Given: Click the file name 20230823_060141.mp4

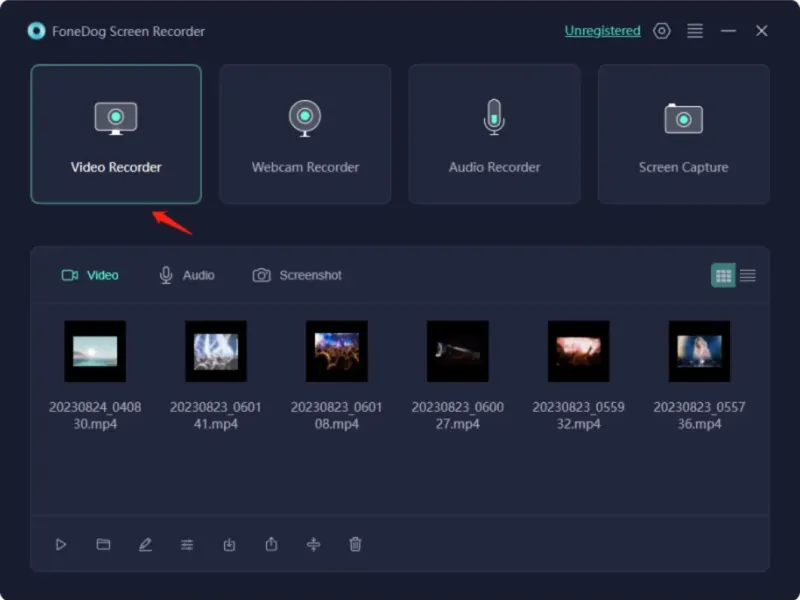Looking at the screenshot, I should (216, 415).
